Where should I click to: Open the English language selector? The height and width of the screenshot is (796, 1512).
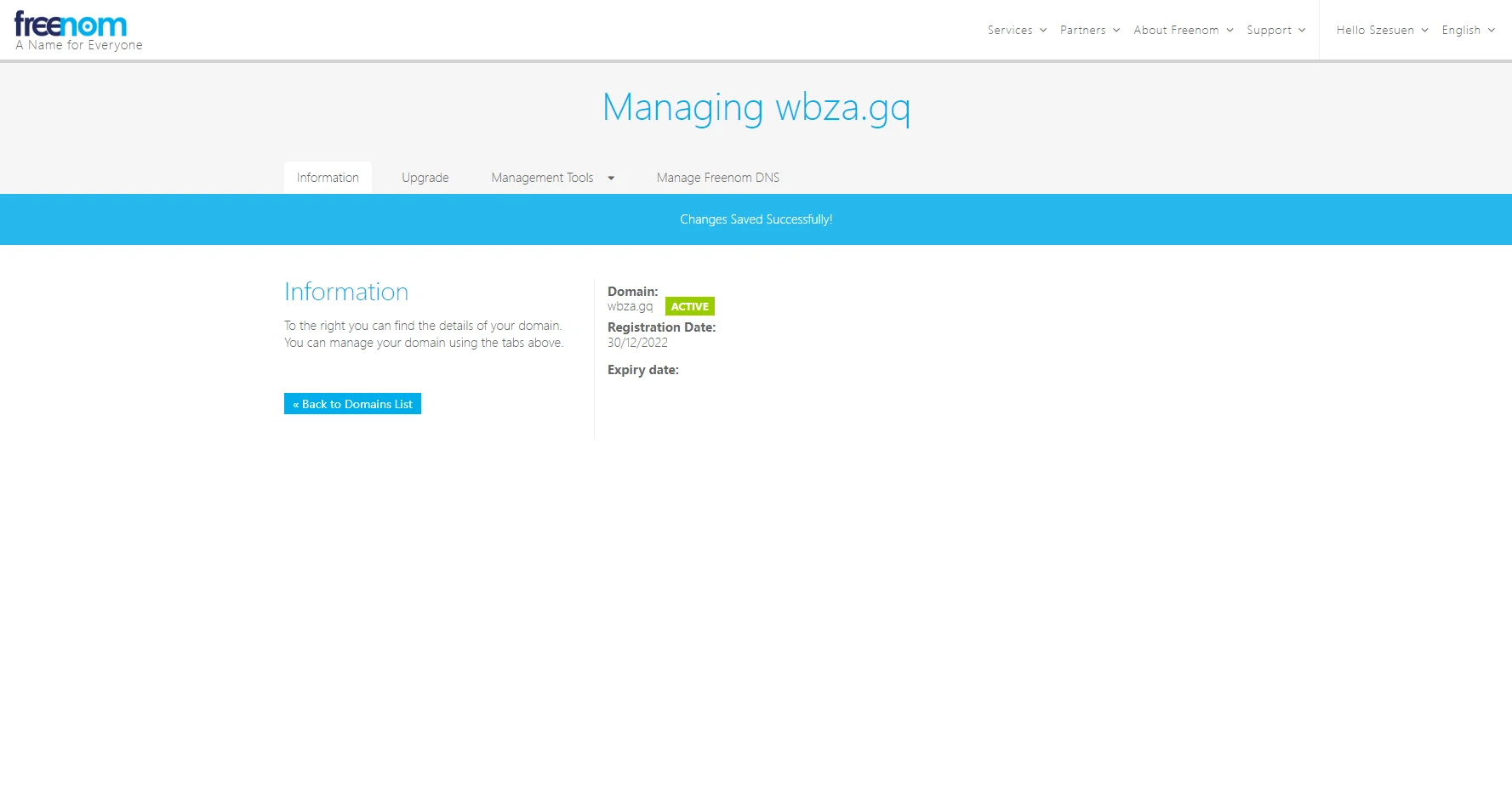coord(1461,30)
